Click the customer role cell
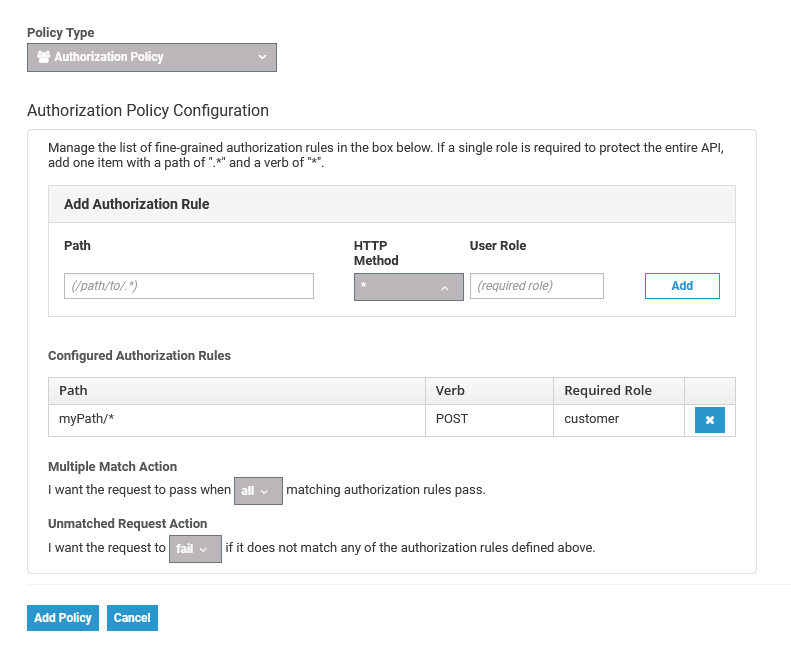Image resolution: width=791 pixels, height=650 pixels. click(592, 419)
